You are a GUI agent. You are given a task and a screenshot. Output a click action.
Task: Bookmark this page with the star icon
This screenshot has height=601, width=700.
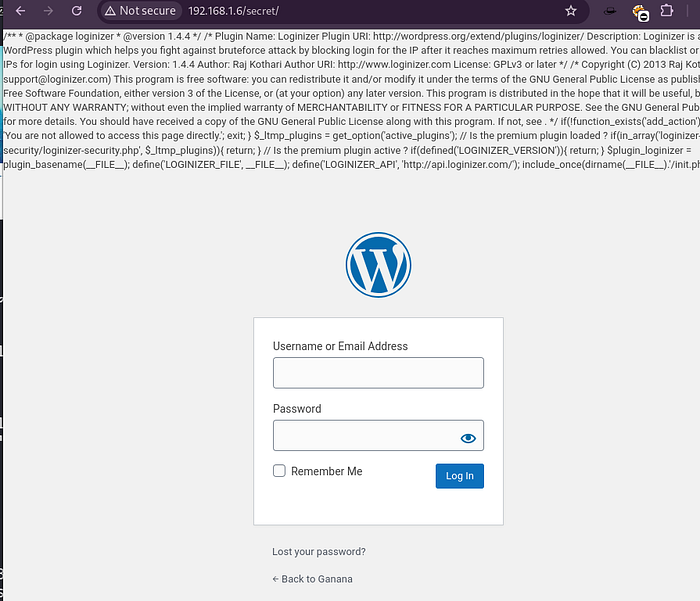tap(571, 11)
